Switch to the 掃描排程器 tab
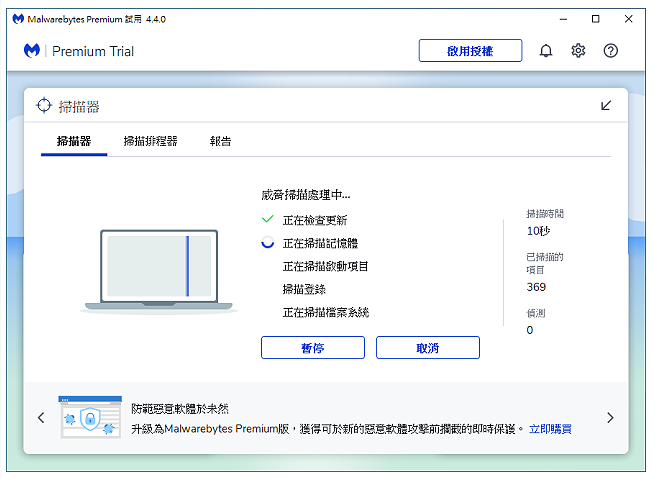The height and width of the screenshot is (479, 656). point(151,141)
